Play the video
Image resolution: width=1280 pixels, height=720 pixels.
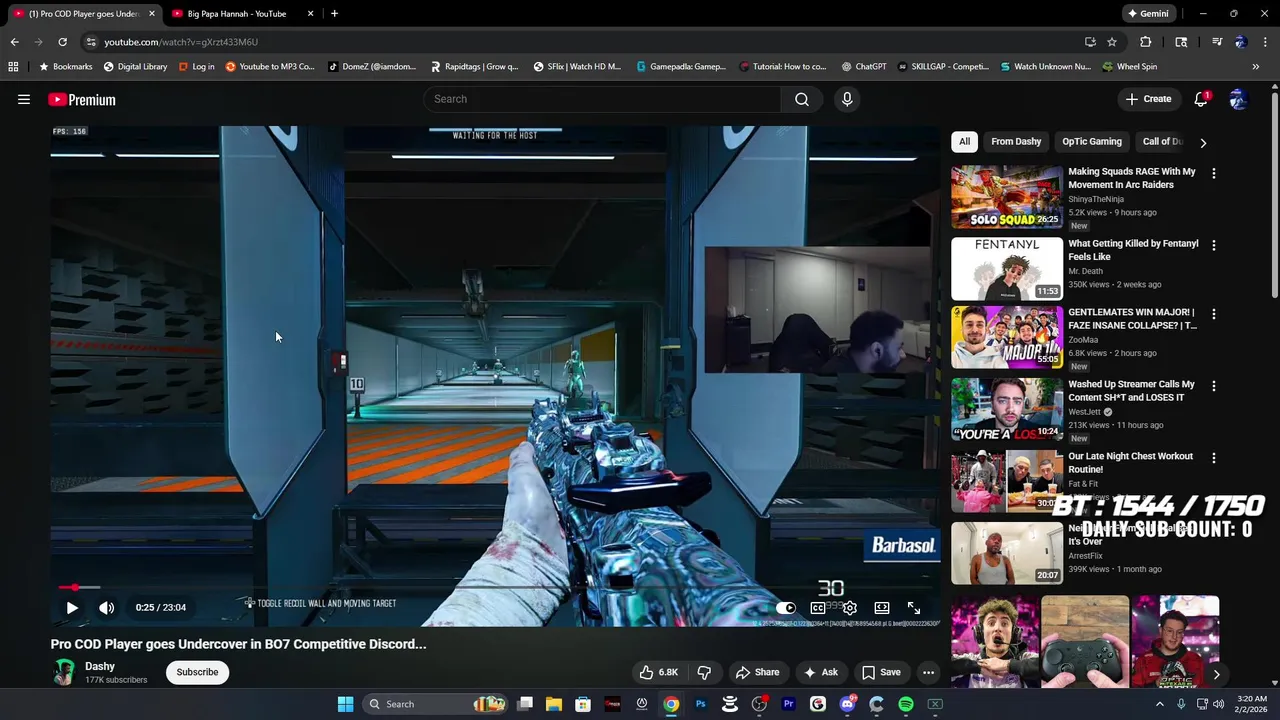72,607
